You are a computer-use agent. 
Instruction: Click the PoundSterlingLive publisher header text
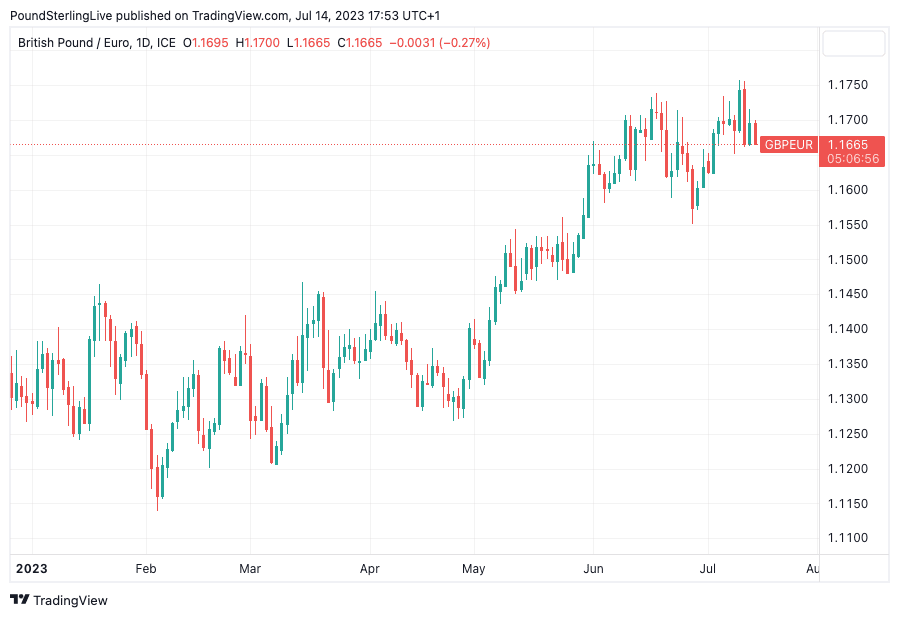[x=224, y=16]
